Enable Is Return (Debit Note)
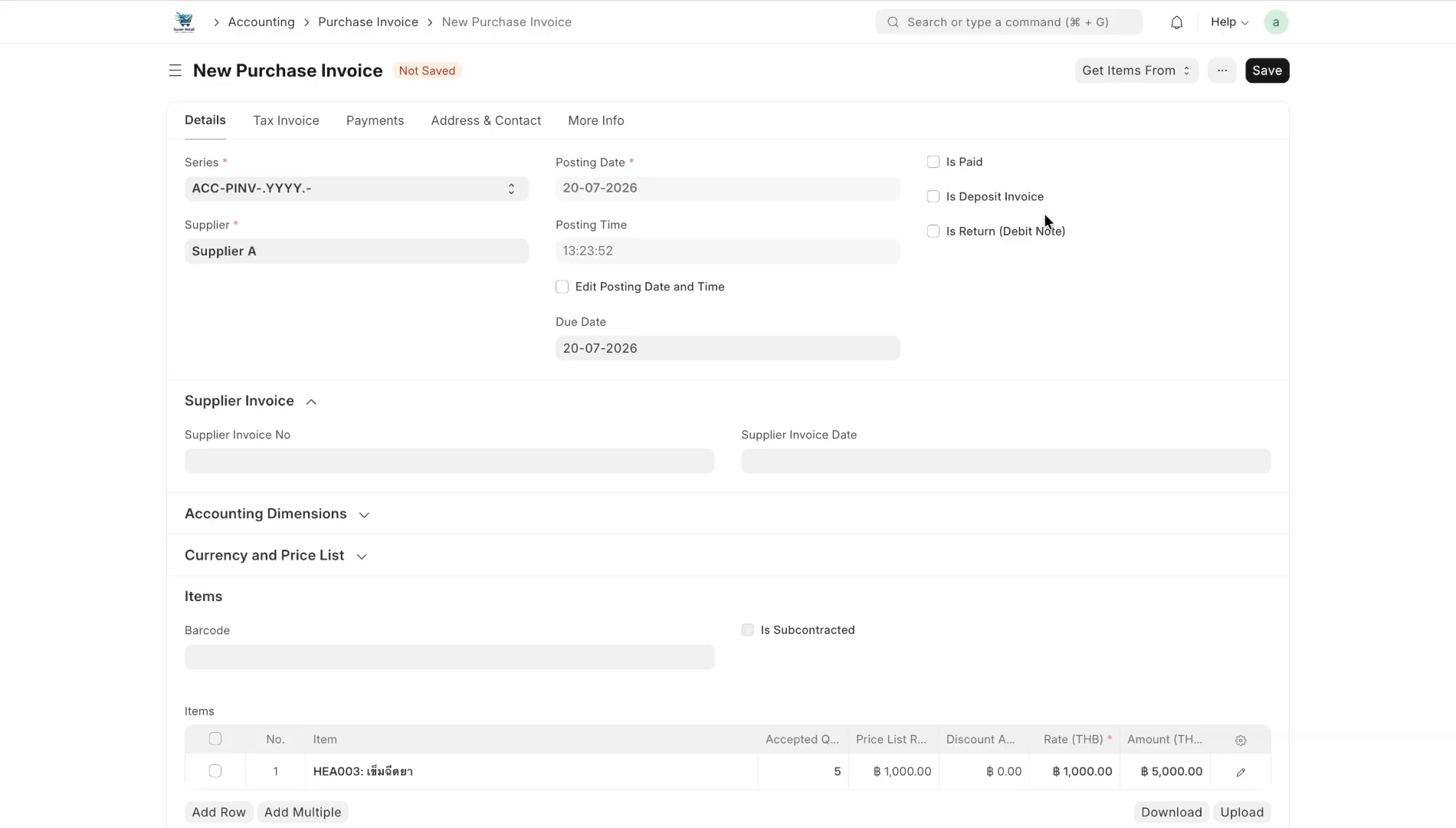Viewport: 1456px width, 828px height. pos(933,231)
